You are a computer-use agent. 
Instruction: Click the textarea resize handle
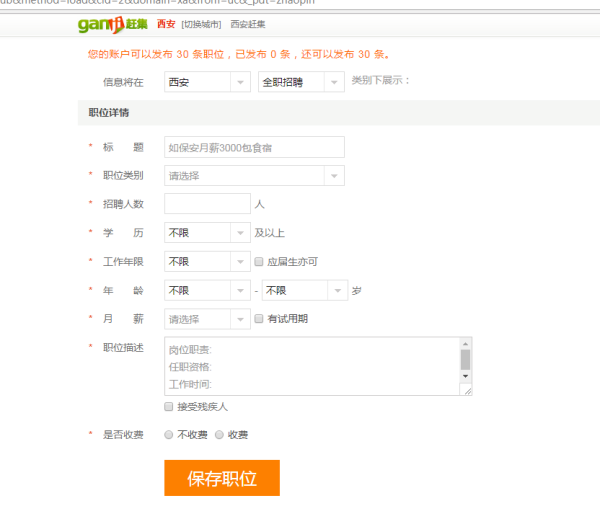point(467,391)
